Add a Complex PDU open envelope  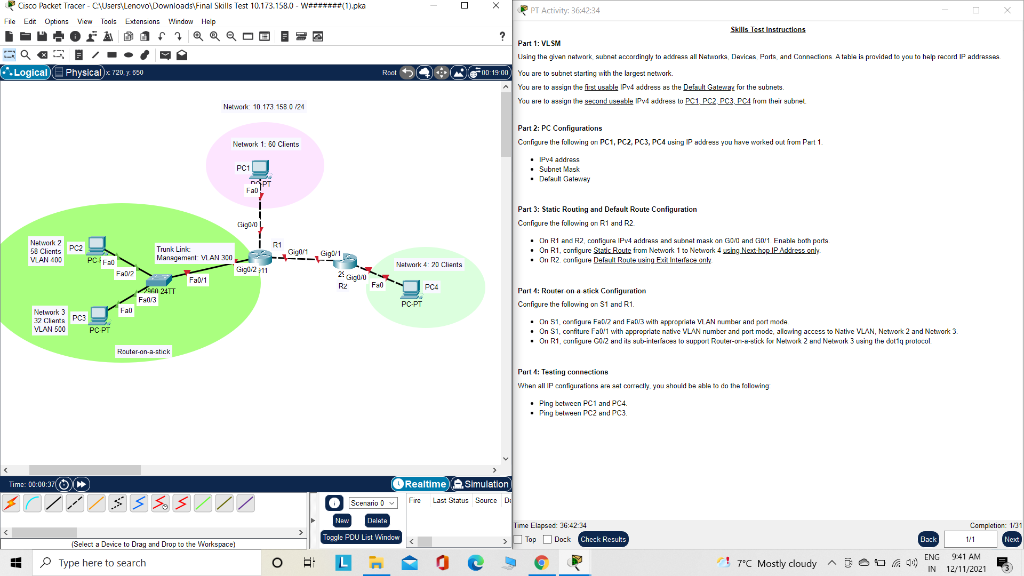click(182, 55)
